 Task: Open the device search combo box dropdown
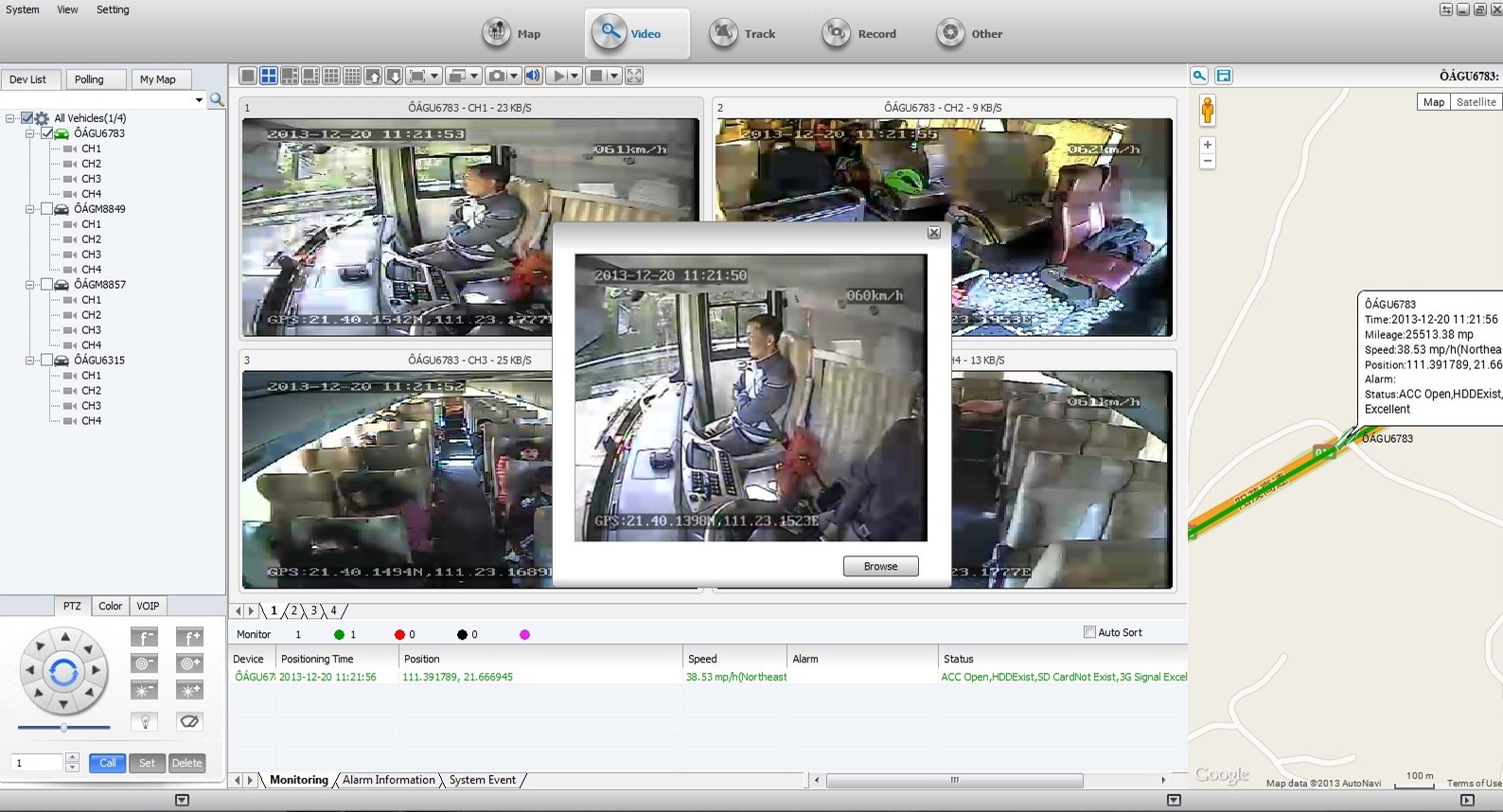[x=199, y=99]
